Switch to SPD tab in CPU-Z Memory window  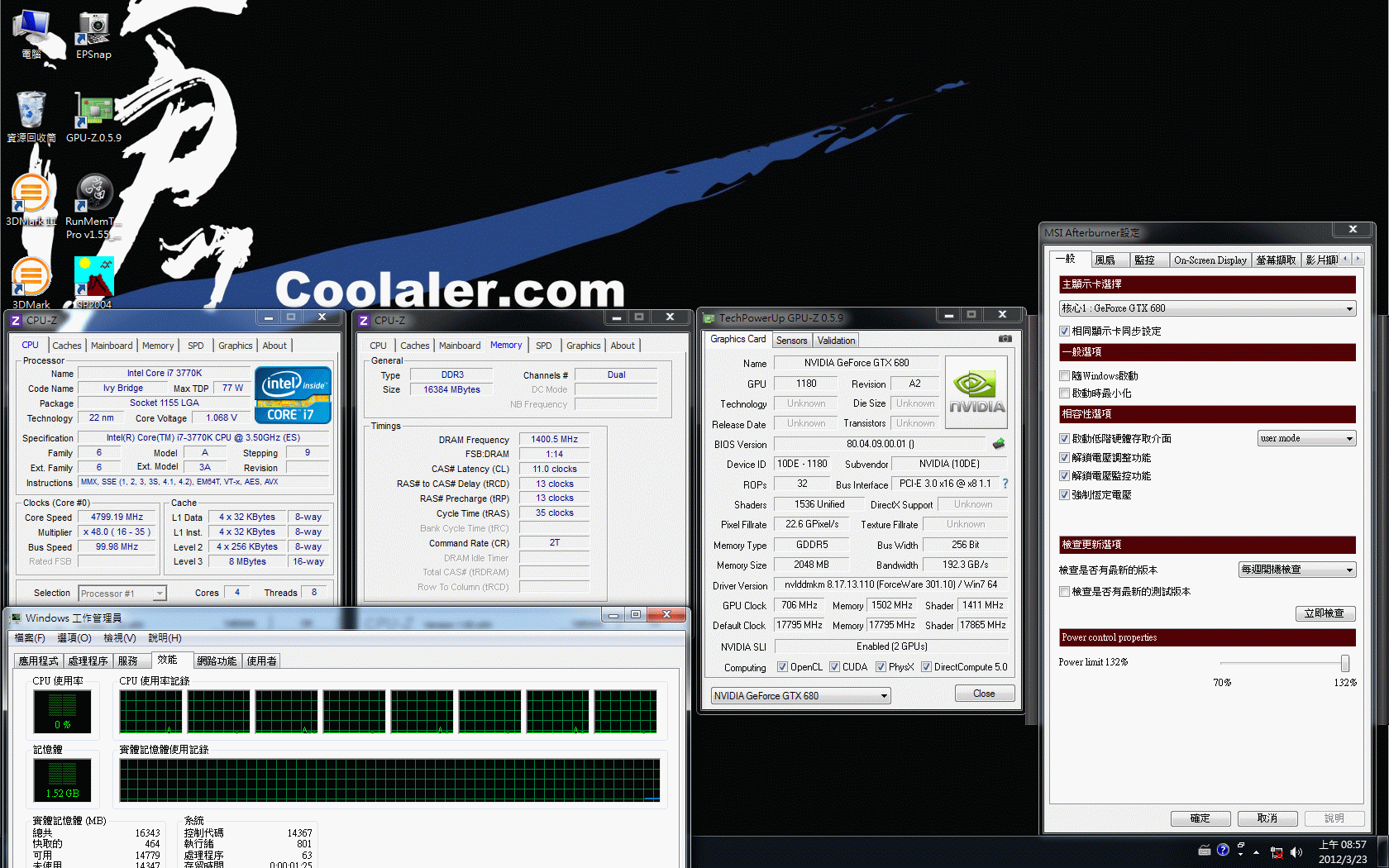pos(543,346)
